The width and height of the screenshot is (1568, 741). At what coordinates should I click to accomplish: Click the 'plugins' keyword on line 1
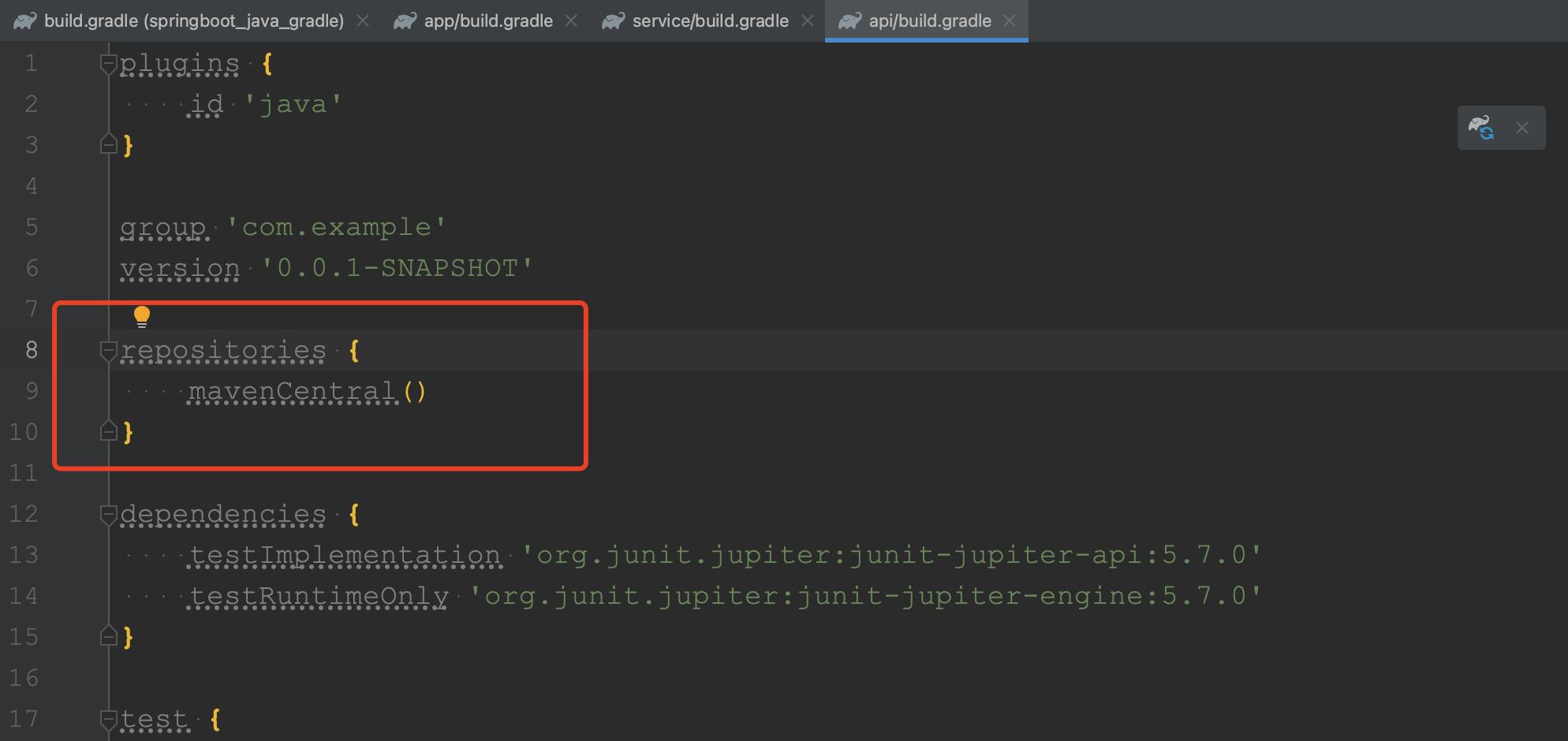pyautogui.click(x=180, y=63)
